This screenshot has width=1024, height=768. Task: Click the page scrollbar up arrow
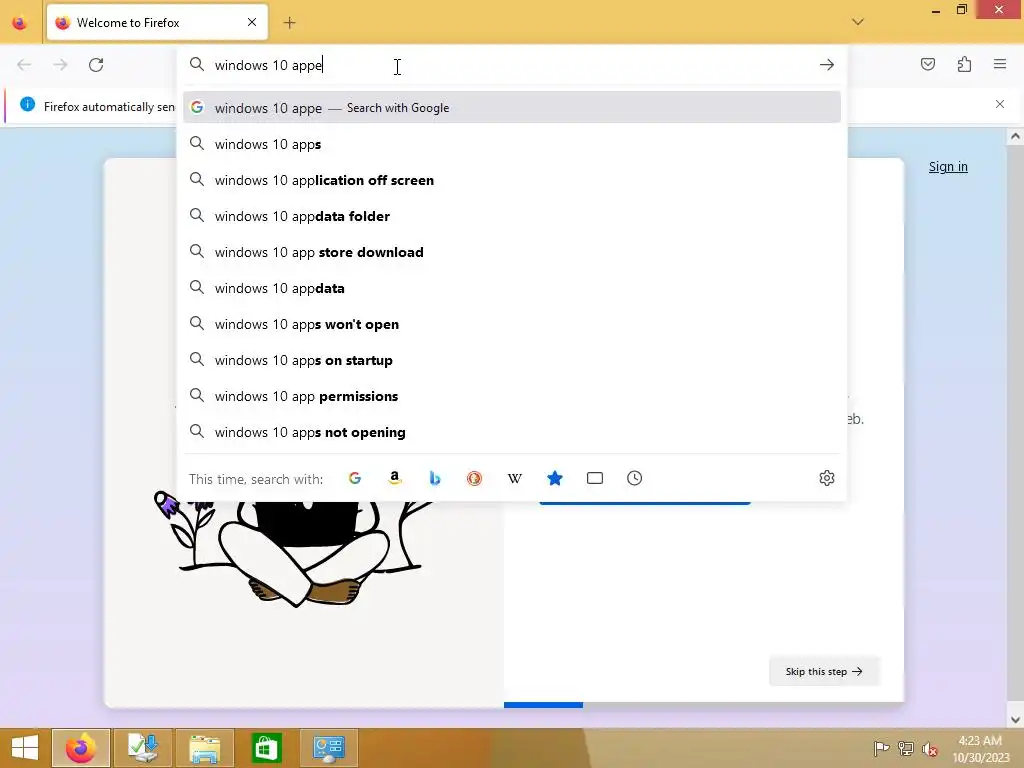(x=1015, y=136)
